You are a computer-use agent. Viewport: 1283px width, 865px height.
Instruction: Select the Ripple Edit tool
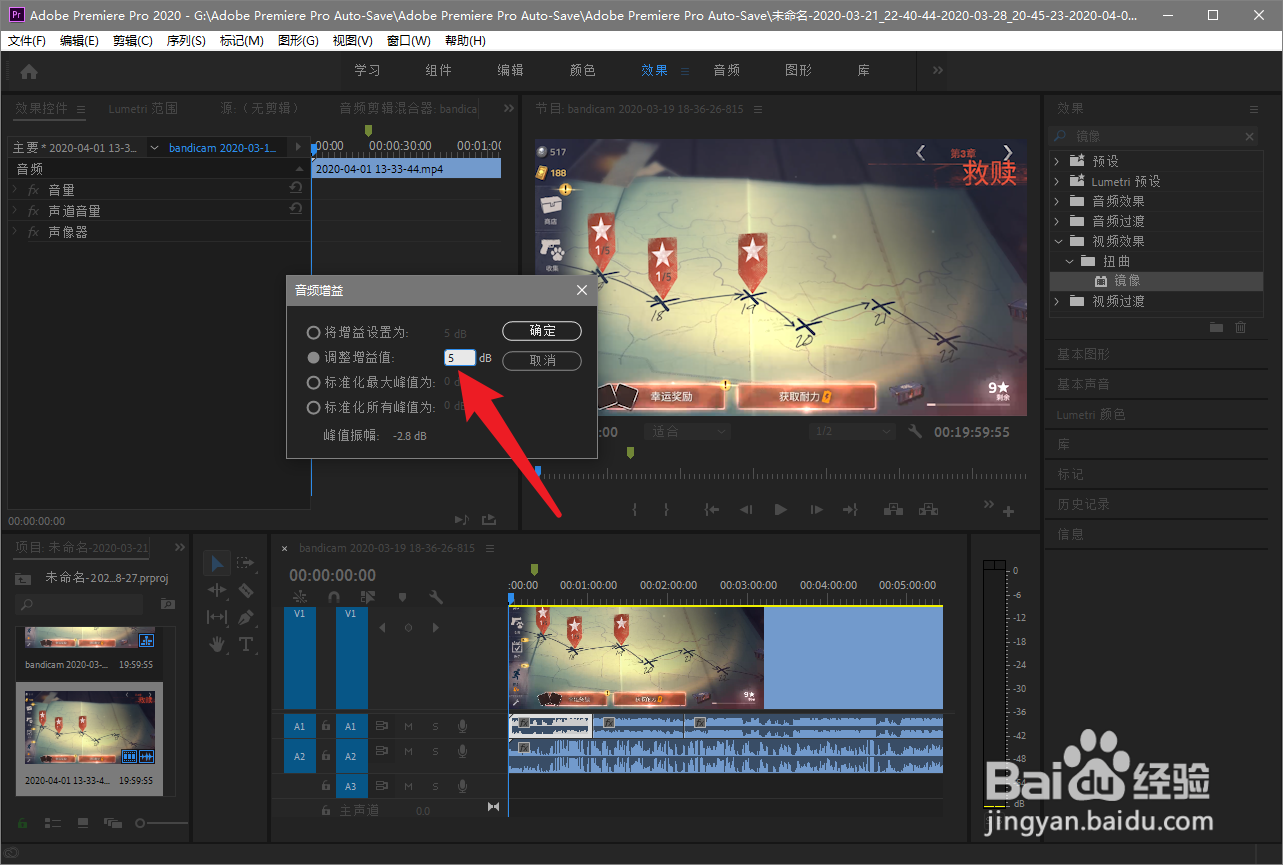(x=216, y=591)
